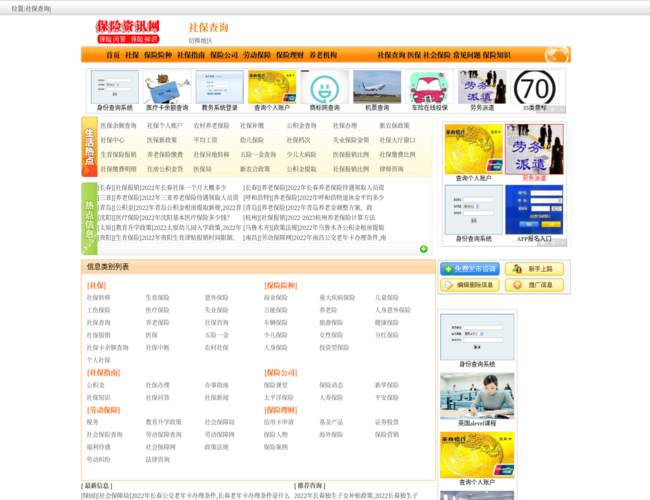650x500 pixels.
Task: Click the 公积金查询 hot link
Action: [x=301, y=126]
